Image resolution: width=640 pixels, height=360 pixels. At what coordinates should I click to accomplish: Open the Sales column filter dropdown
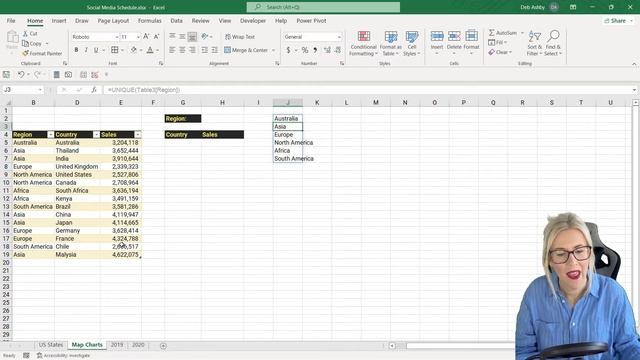pos(138,135)
